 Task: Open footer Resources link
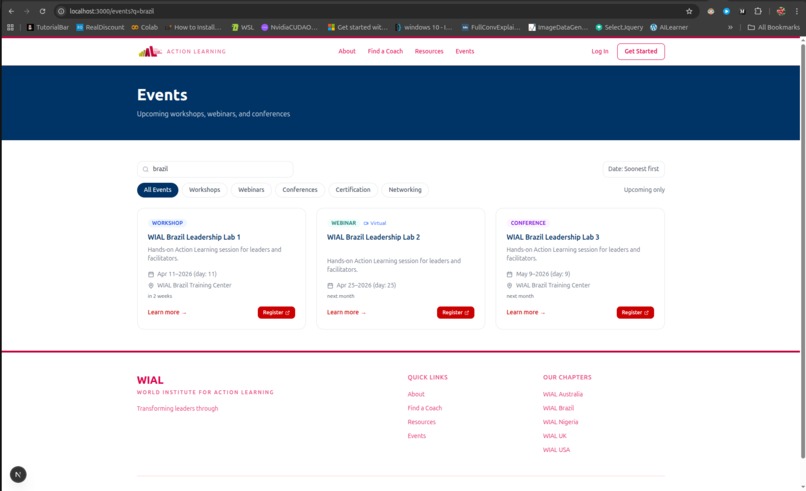(x=422, y=422)
